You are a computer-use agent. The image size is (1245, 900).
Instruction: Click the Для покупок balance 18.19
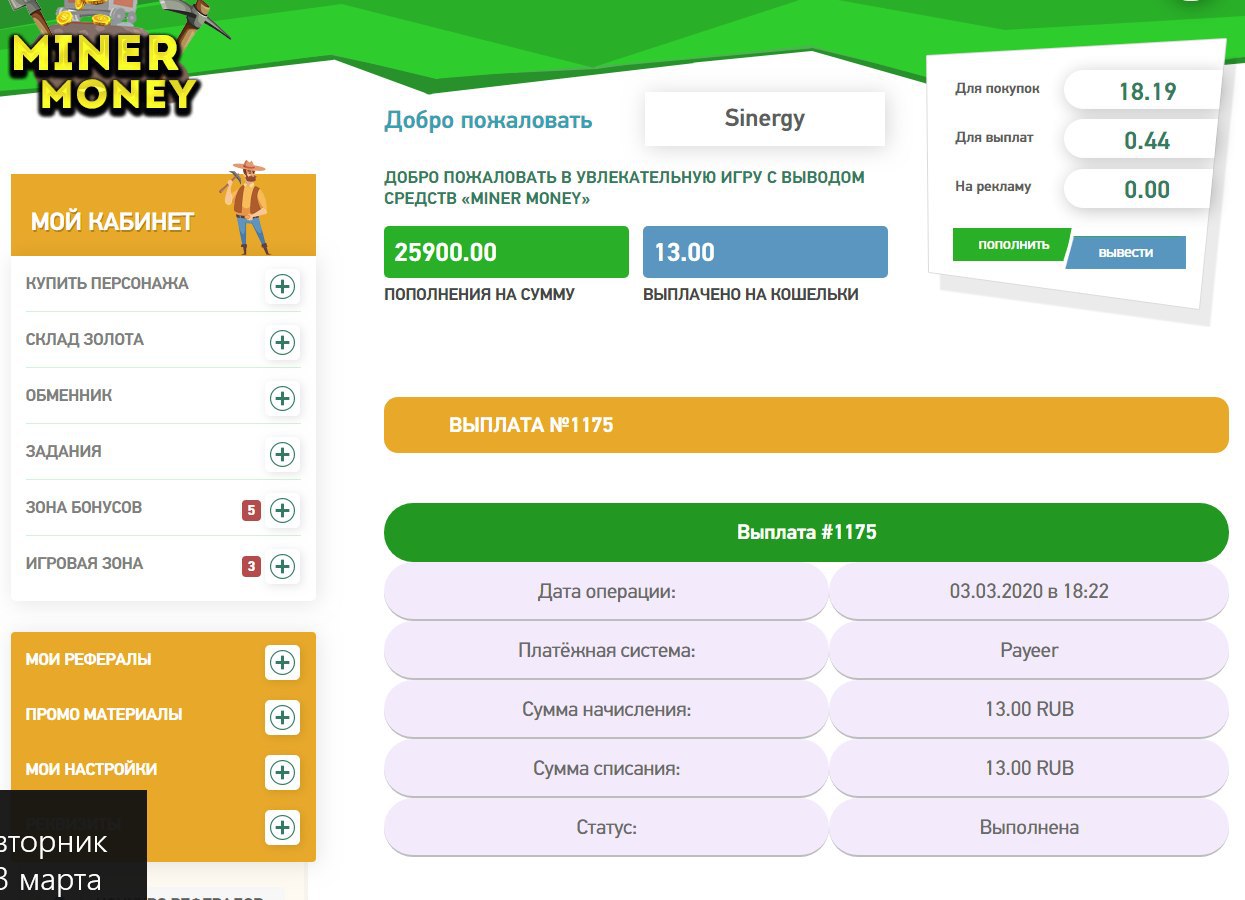click(1146, 91)
